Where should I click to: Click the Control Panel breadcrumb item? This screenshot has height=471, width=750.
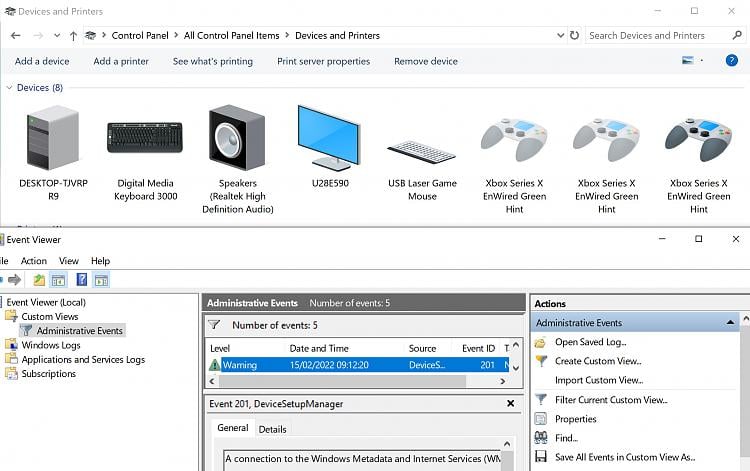pos(140,35)
